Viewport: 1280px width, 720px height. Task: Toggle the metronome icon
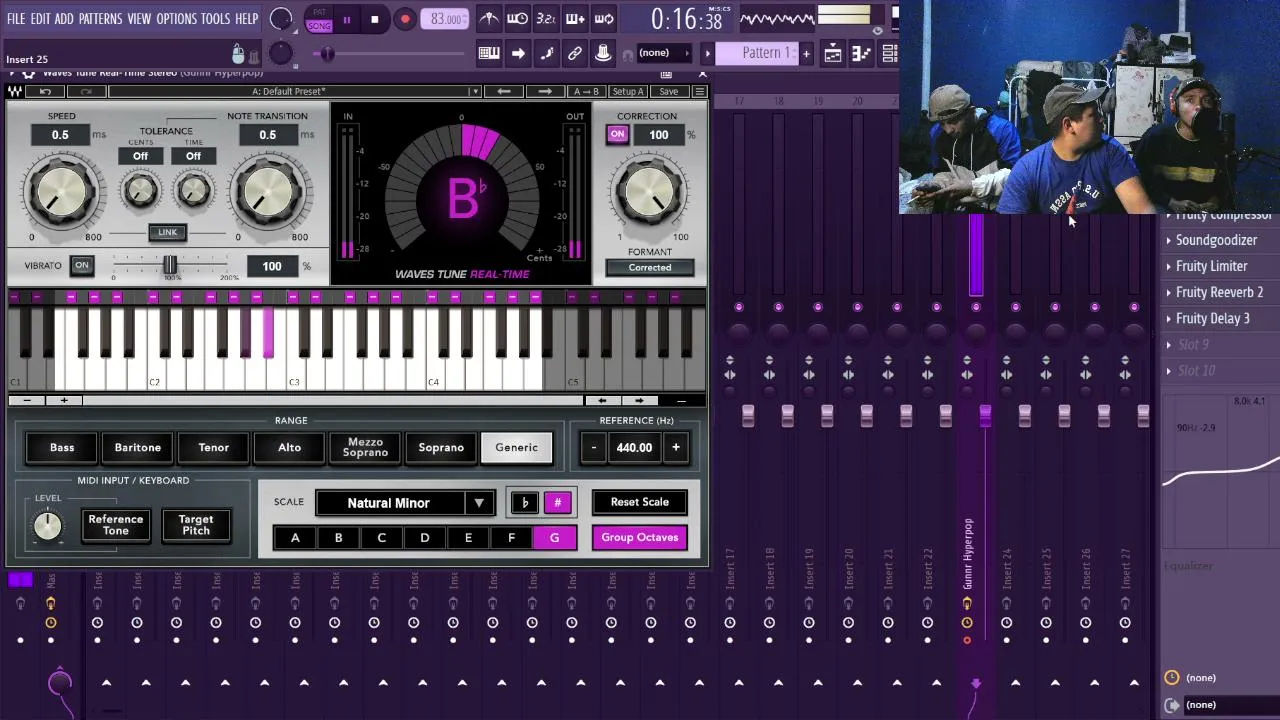(489, 19)
